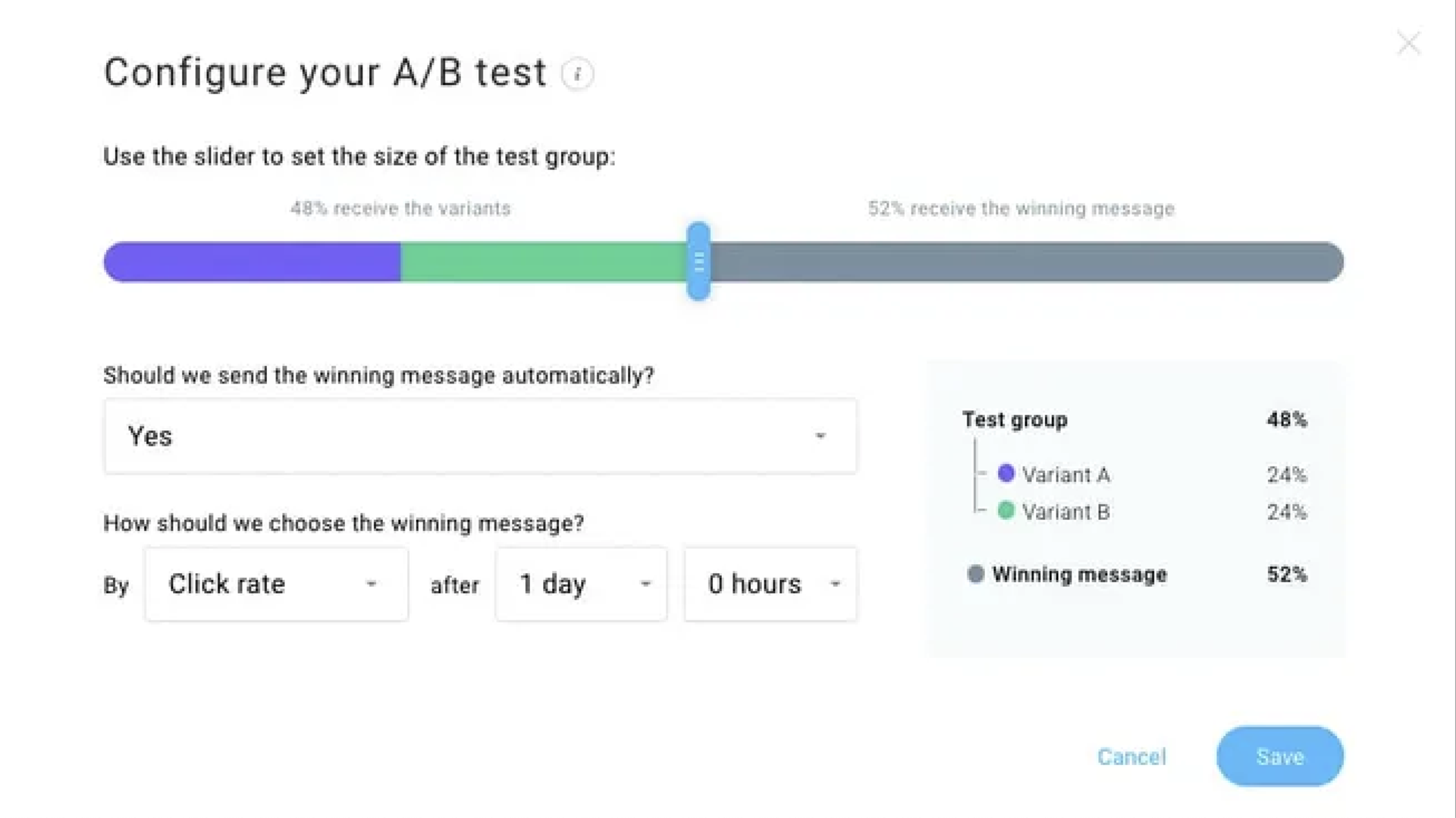The width and height of the screenshot is (1456, 818).
Task: Save the A/B test configuration
Action: (x=1279, y=757)
